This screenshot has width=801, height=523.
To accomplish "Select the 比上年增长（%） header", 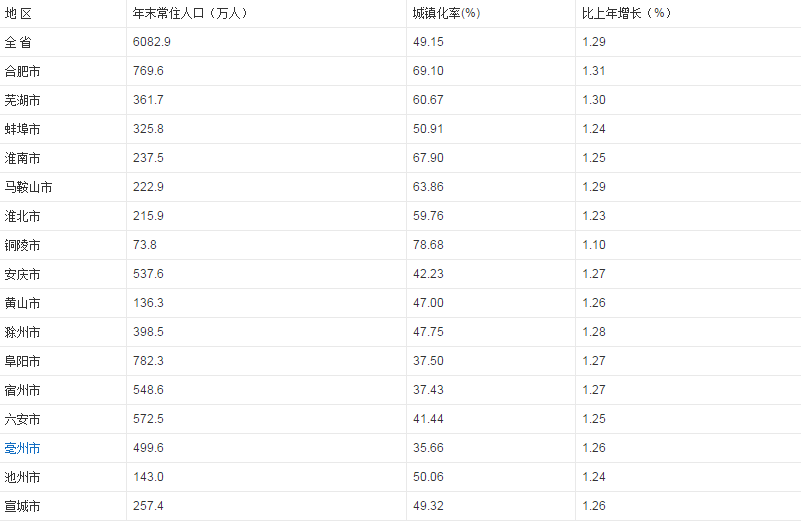I will (x=626, y=13).
